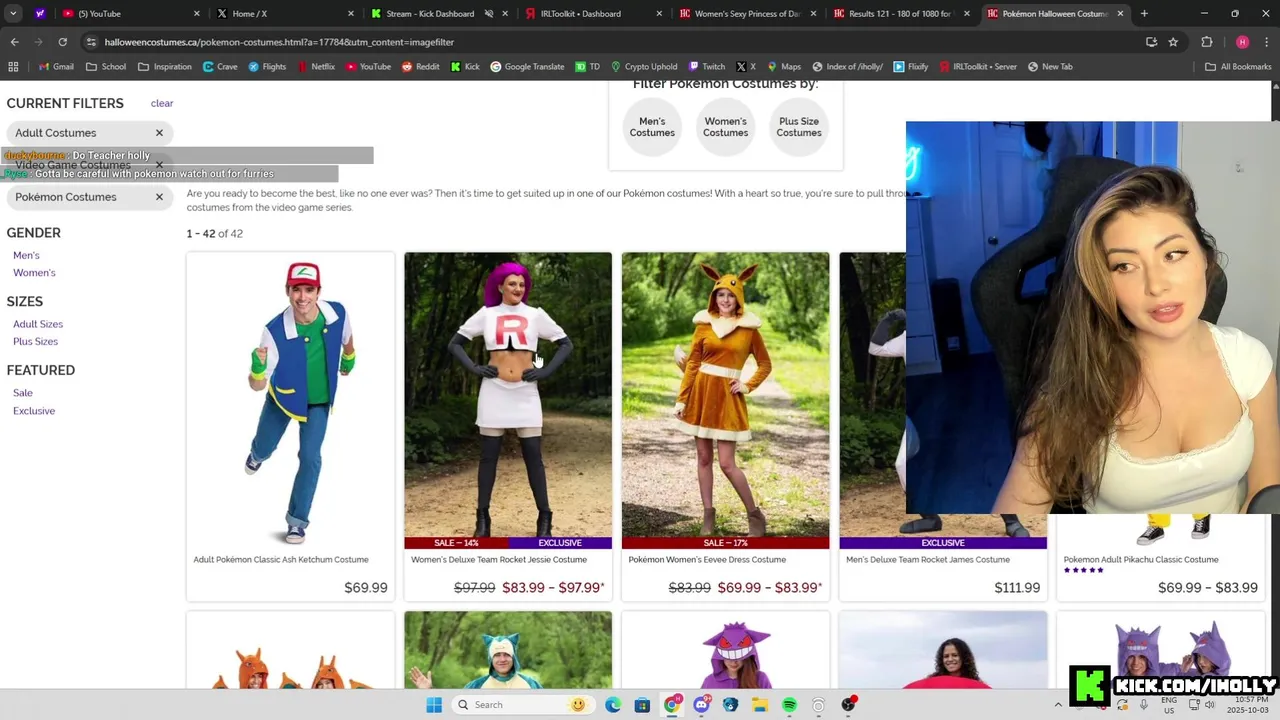Close the YouTube tab

196,14
